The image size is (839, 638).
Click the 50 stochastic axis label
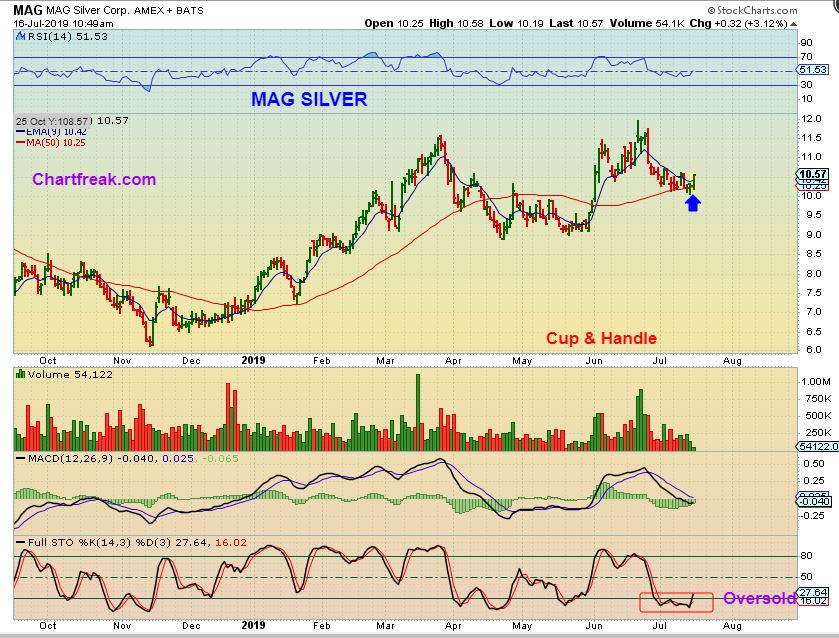(x=806, y=576)
